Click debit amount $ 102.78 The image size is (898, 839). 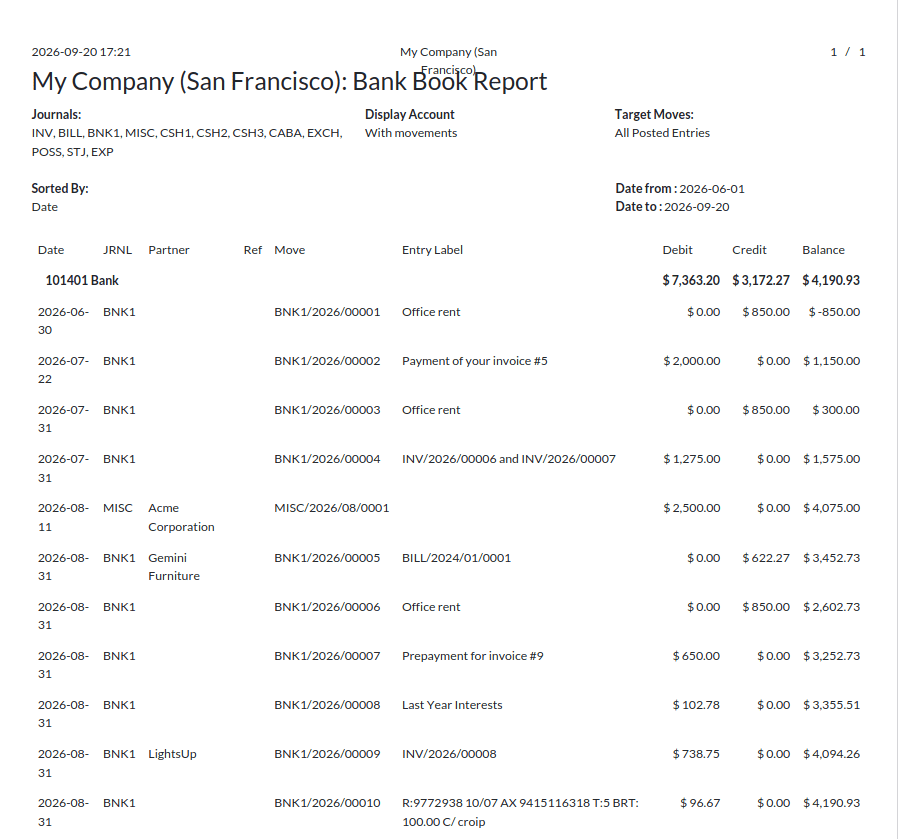pos(696,705)
